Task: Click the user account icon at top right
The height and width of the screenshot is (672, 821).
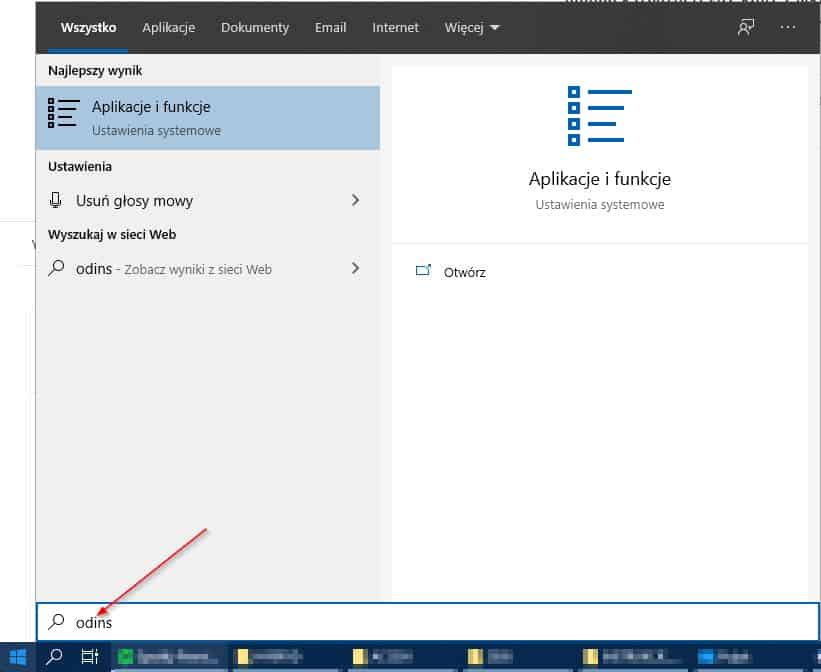Action: (x=745, y=28)
